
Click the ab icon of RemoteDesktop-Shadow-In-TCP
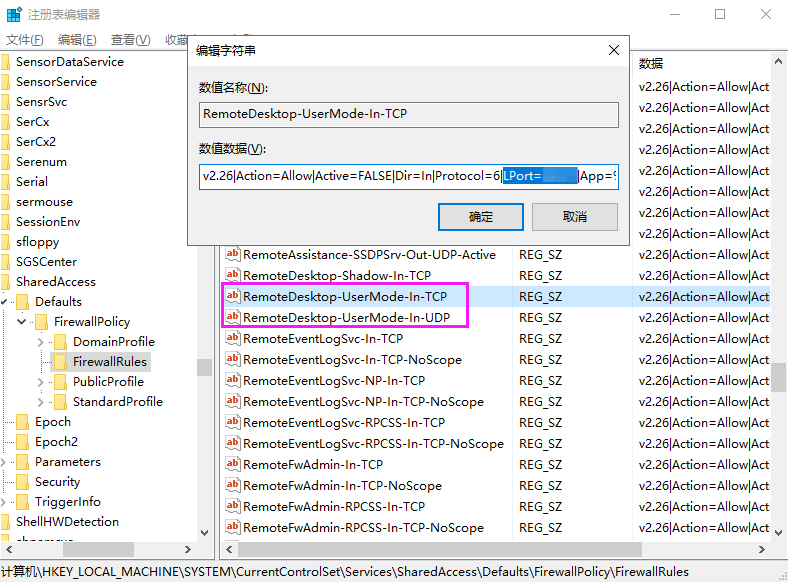pyautogui.click(x=232, y=275)
